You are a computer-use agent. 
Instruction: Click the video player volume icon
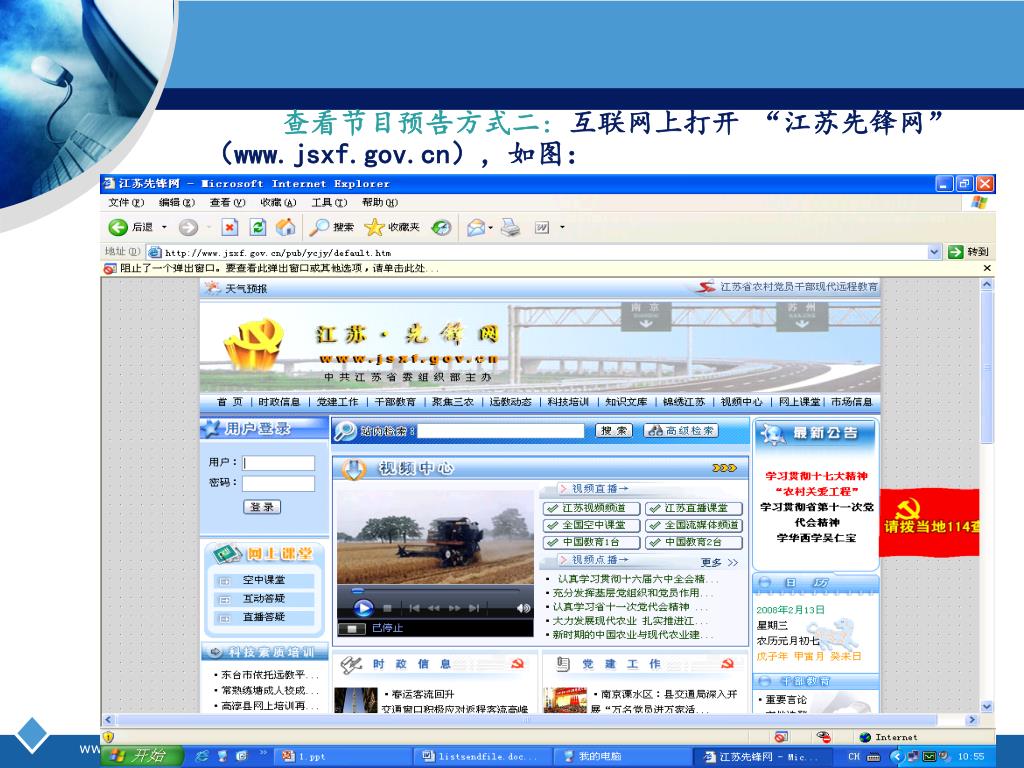point(523,608)
